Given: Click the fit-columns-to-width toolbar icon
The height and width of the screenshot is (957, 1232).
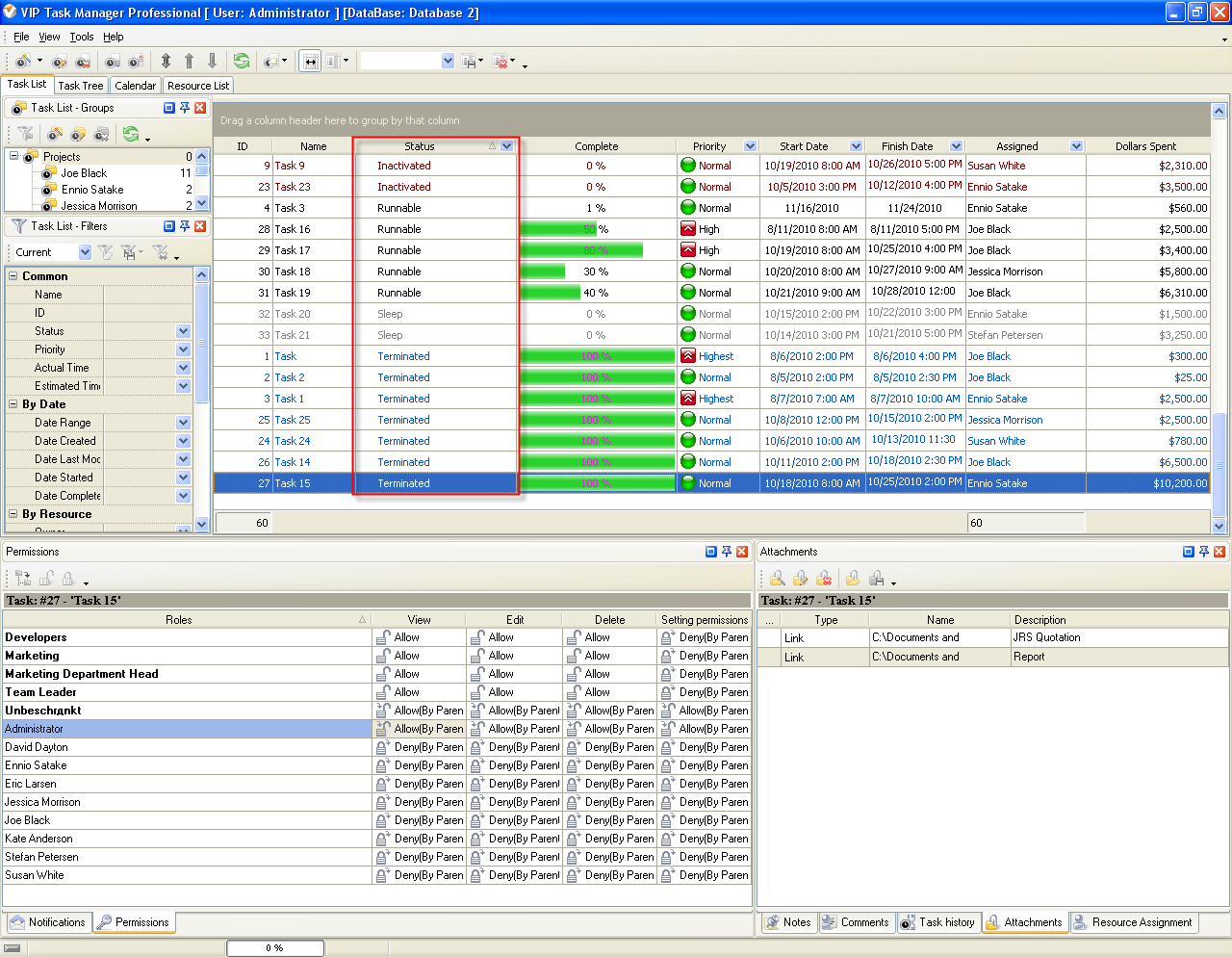Looking at the screenshot, I should [x=310, y=61].
